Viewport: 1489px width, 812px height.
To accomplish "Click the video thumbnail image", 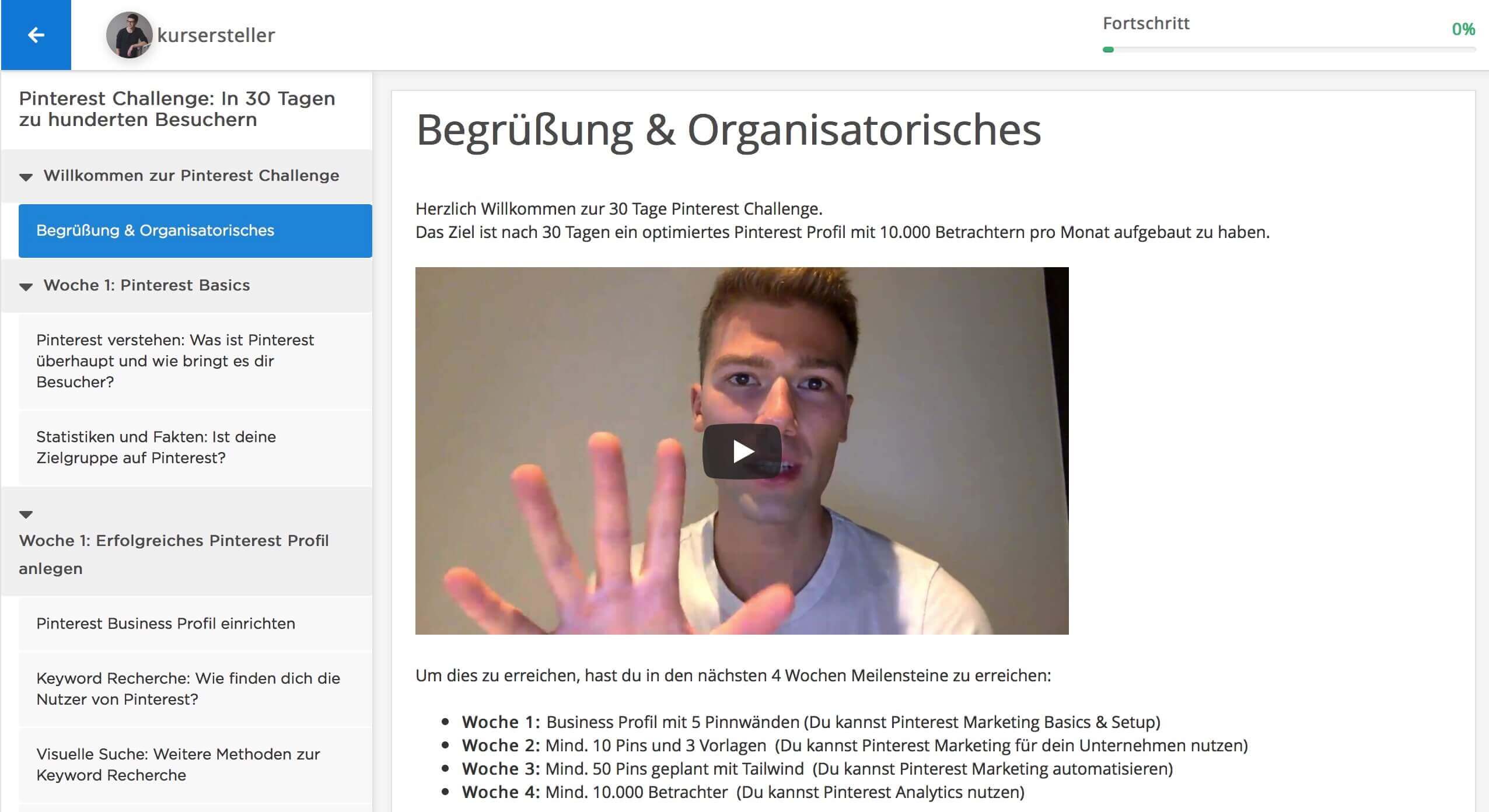I will [742, 450].
